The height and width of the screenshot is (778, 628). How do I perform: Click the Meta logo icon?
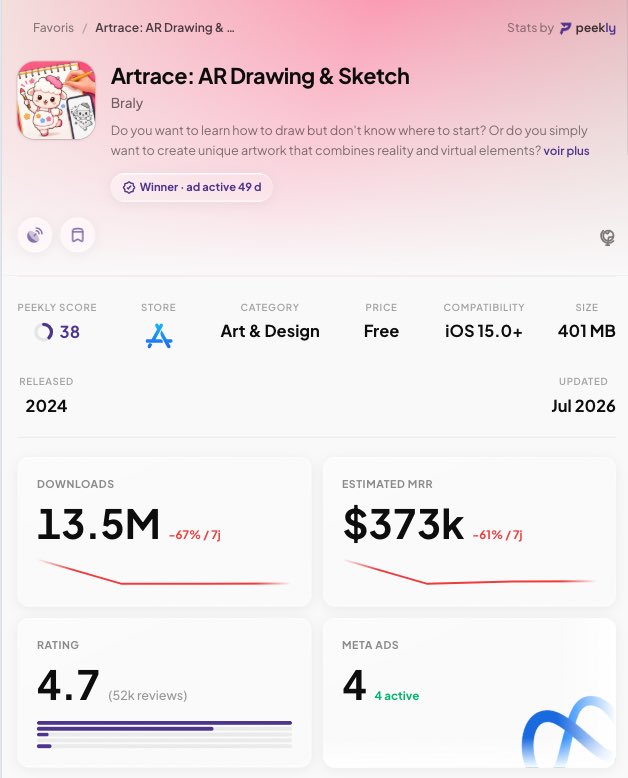pos(568,732)
